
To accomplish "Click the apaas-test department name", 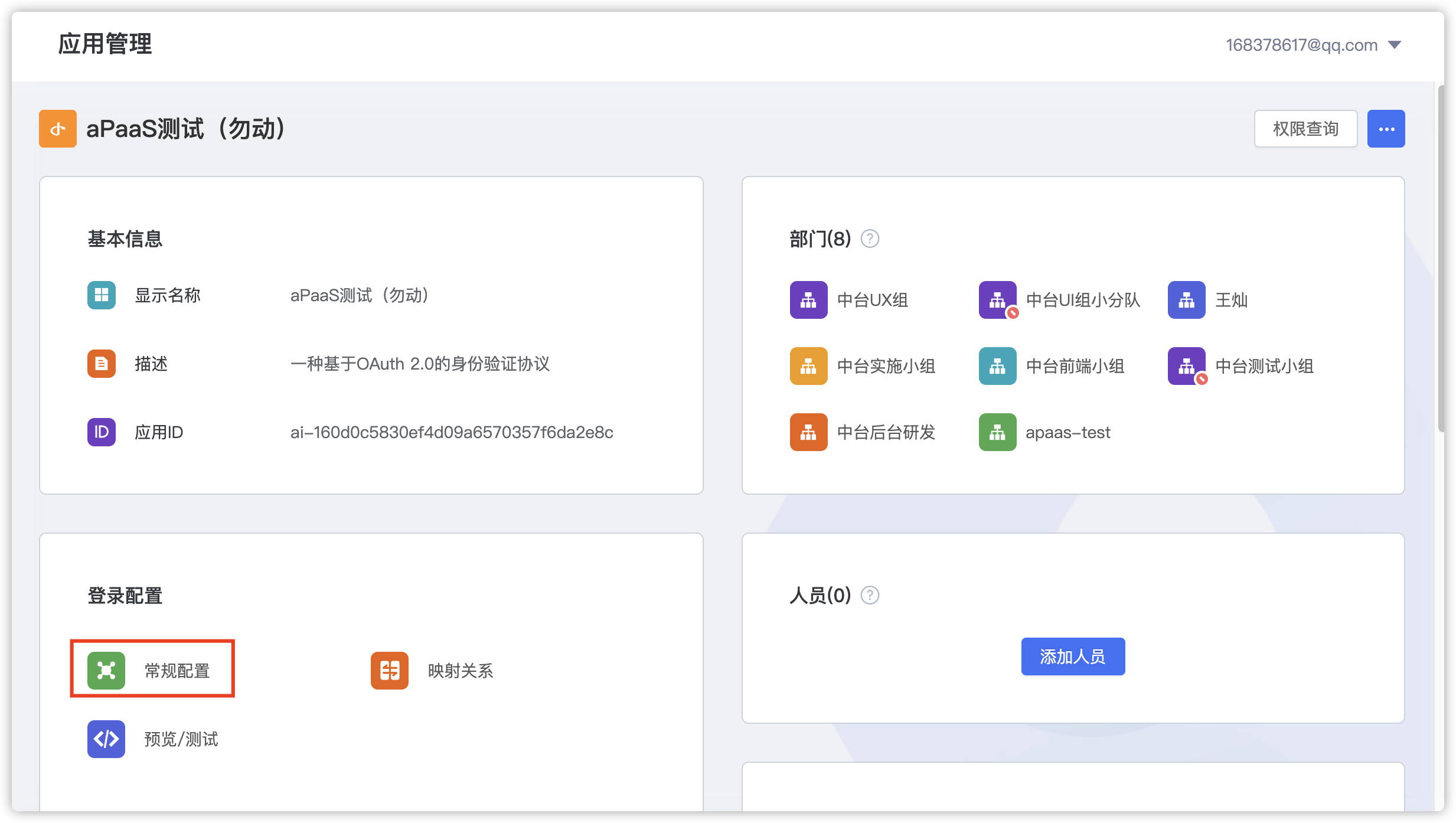I will (x=1068, y=432).
